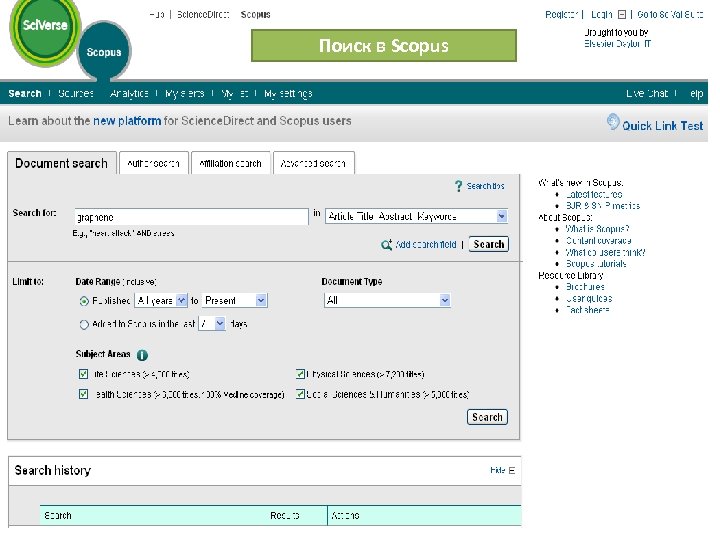
Task: Open Fact sheets link
Action: pyautogui.click(x=587, y=310)
